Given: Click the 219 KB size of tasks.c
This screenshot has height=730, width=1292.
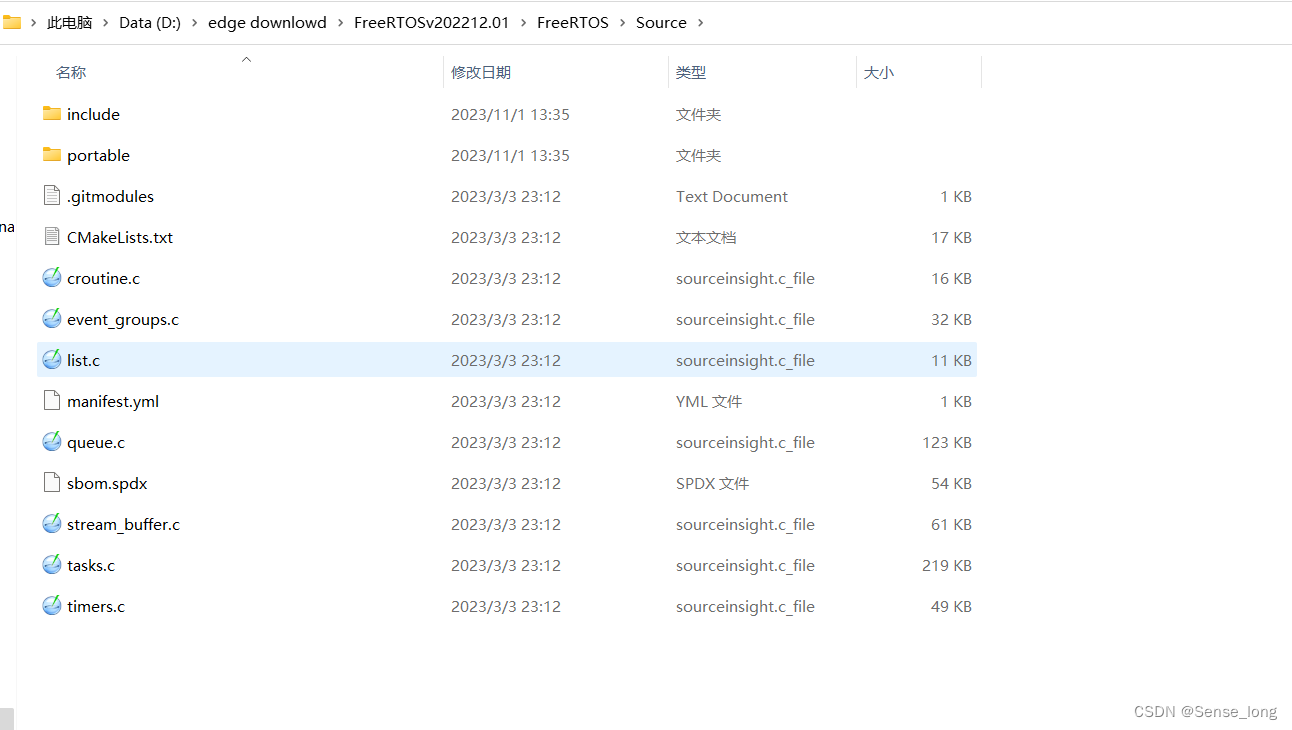Looking at the screenshot, I should [947, 565].
